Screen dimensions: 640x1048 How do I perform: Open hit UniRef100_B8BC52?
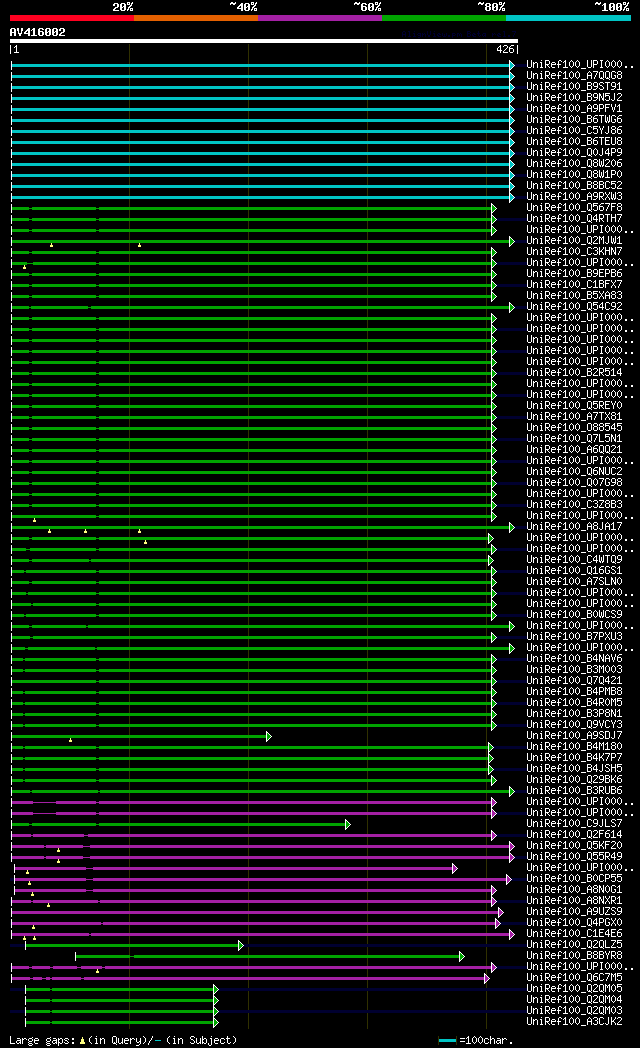(x=574, y=185)
